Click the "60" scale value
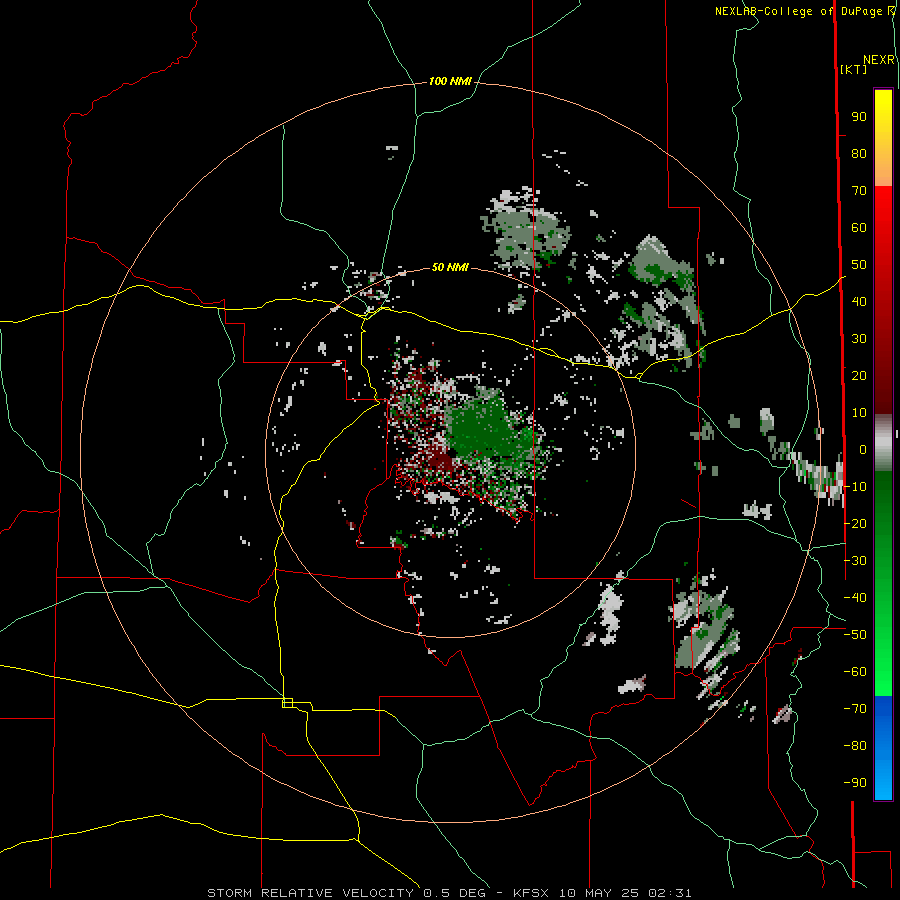Viewport: 900px width, 900px height. click(x=859, y=228)
